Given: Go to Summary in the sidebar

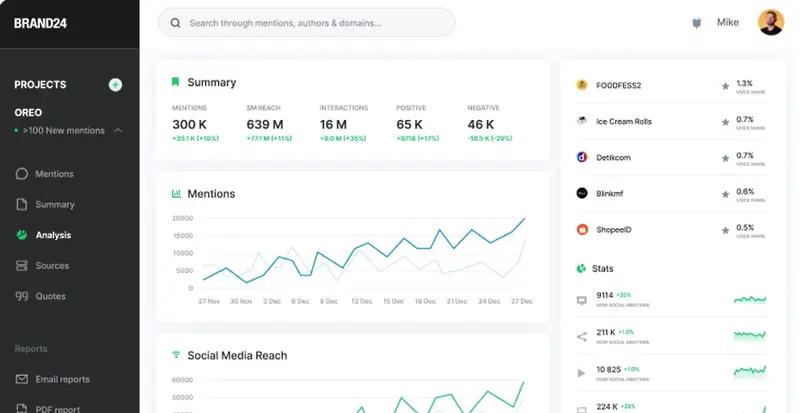Looking at the screenshot, I should (x=54, y=205).
